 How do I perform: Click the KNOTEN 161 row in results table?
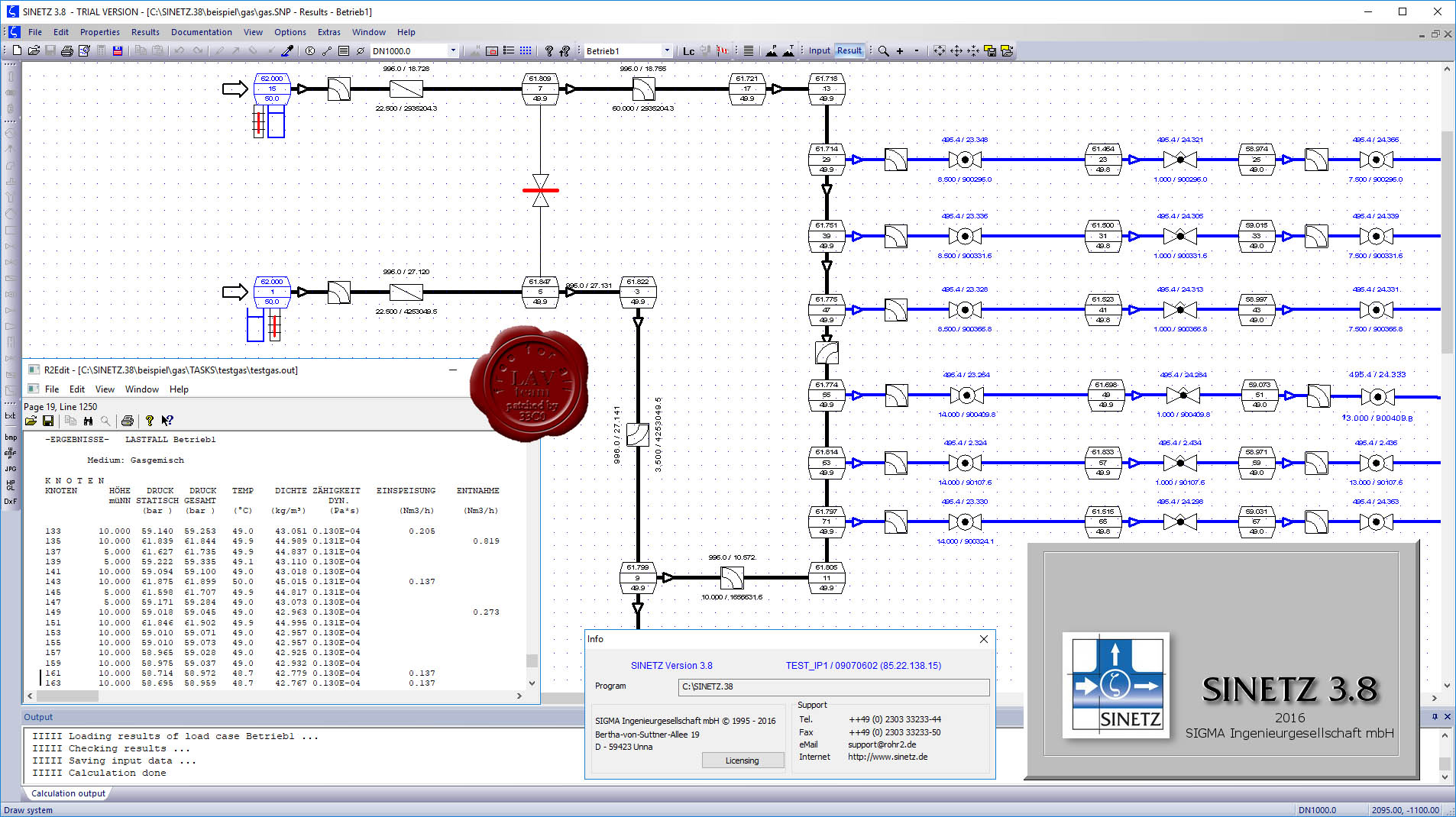point(271,673)
